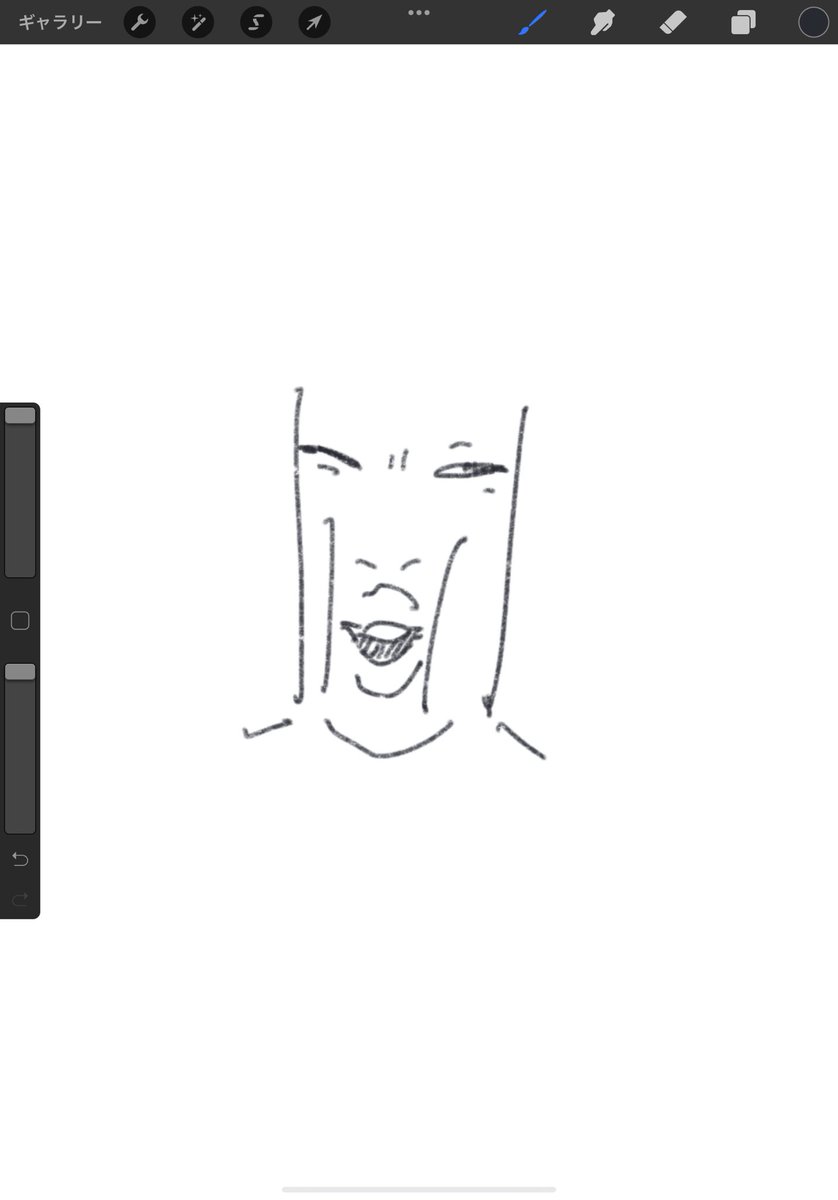Viewport: 838px width, 1200px height.
Task: Click the brush opacity slider handle
Action: coord(20,672)
